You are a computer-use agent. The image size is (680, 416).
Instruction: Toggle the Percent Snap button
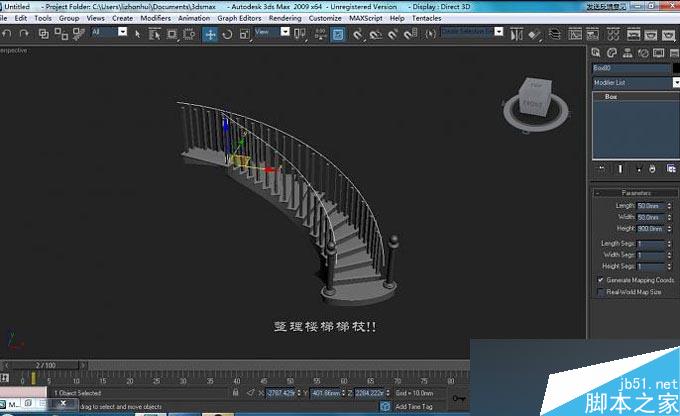pos(393,34)
